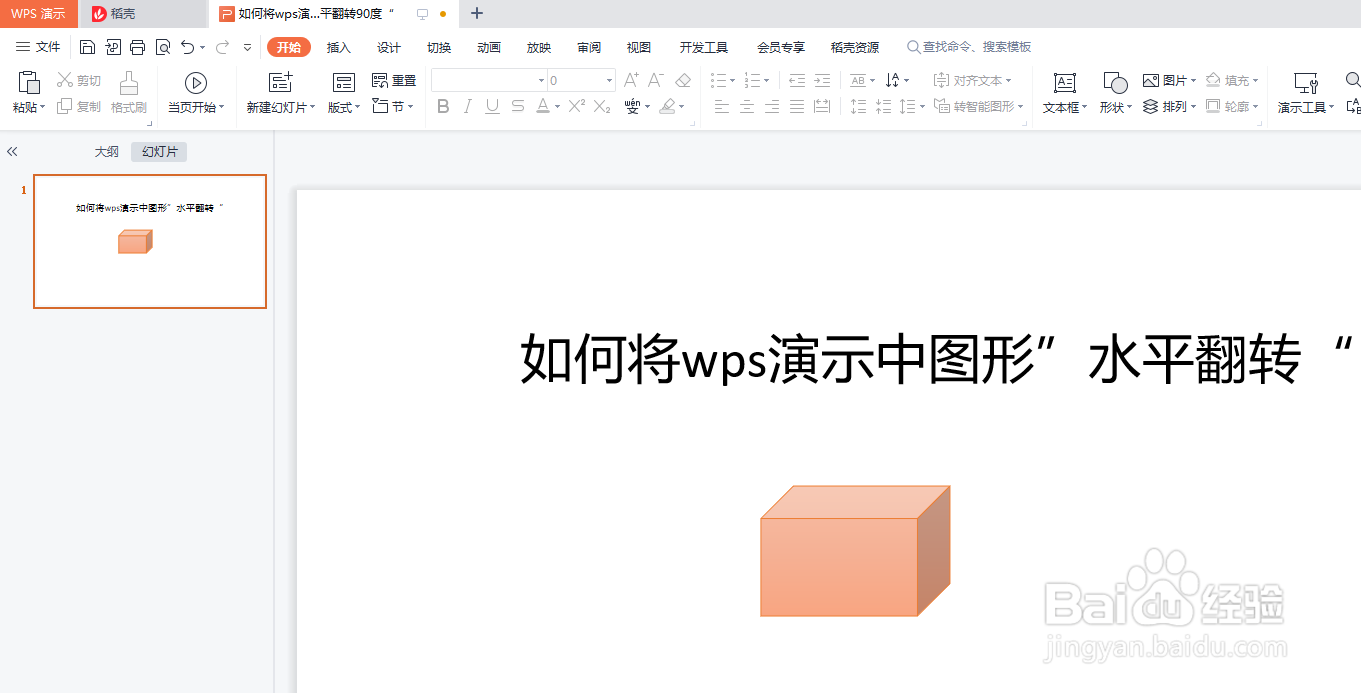Click the Clear Formatting eraser icon

683,80
